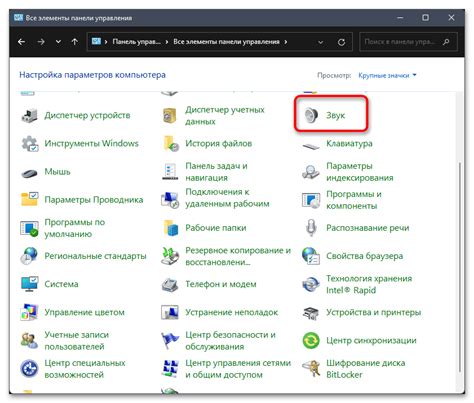Open Распознавание речи text link
Screen dimensions: 474x403
(x=367, y=228)
